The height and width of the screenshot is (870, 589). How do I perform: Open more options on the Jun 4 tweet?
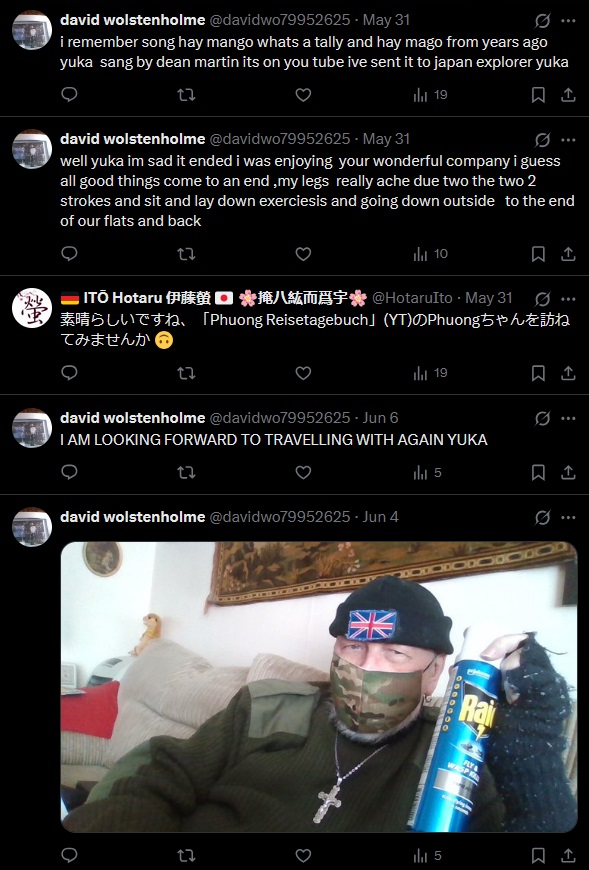coord(568,518)
